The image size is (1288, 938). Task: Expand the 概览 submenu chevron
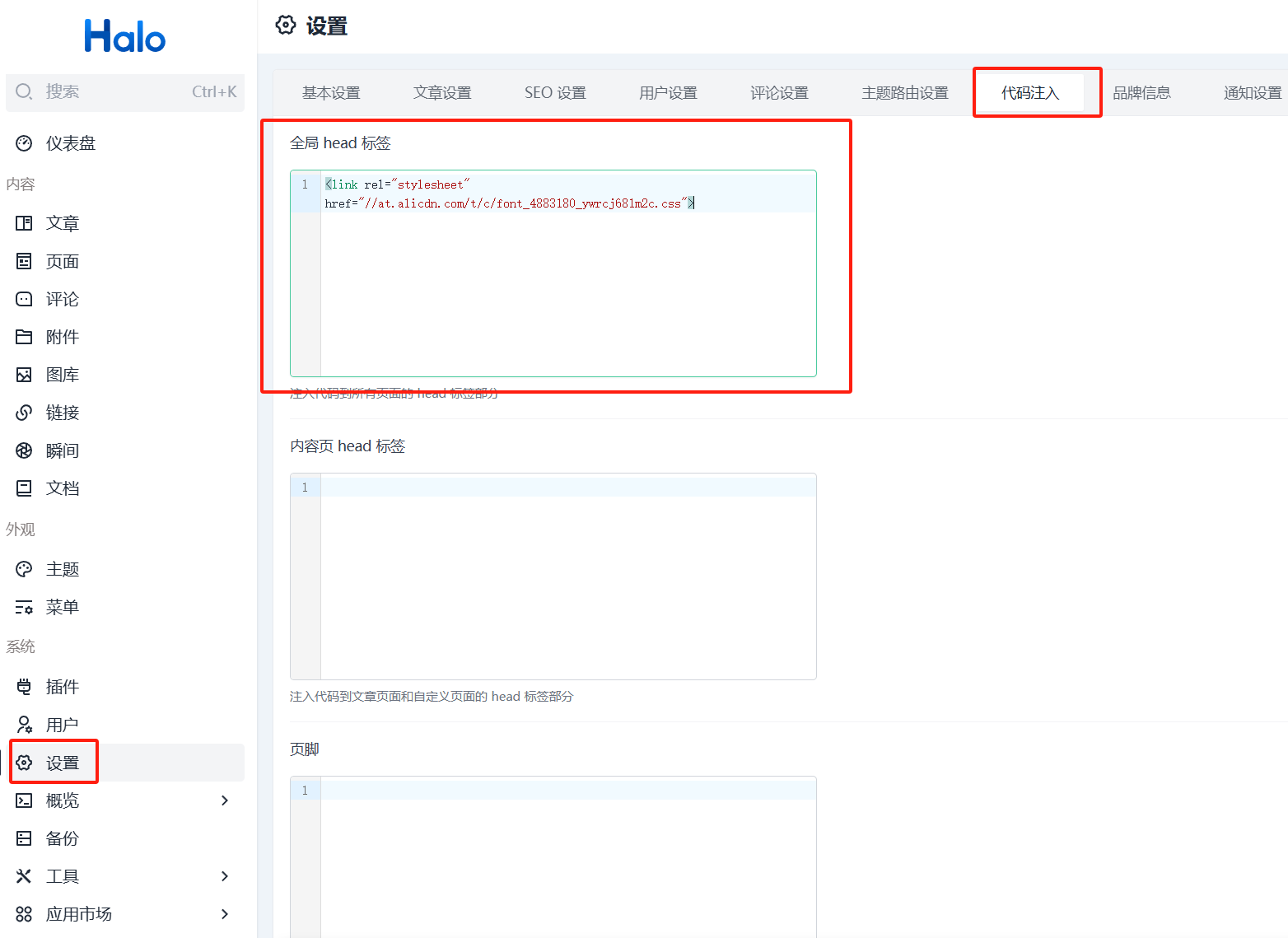[225, 800]
